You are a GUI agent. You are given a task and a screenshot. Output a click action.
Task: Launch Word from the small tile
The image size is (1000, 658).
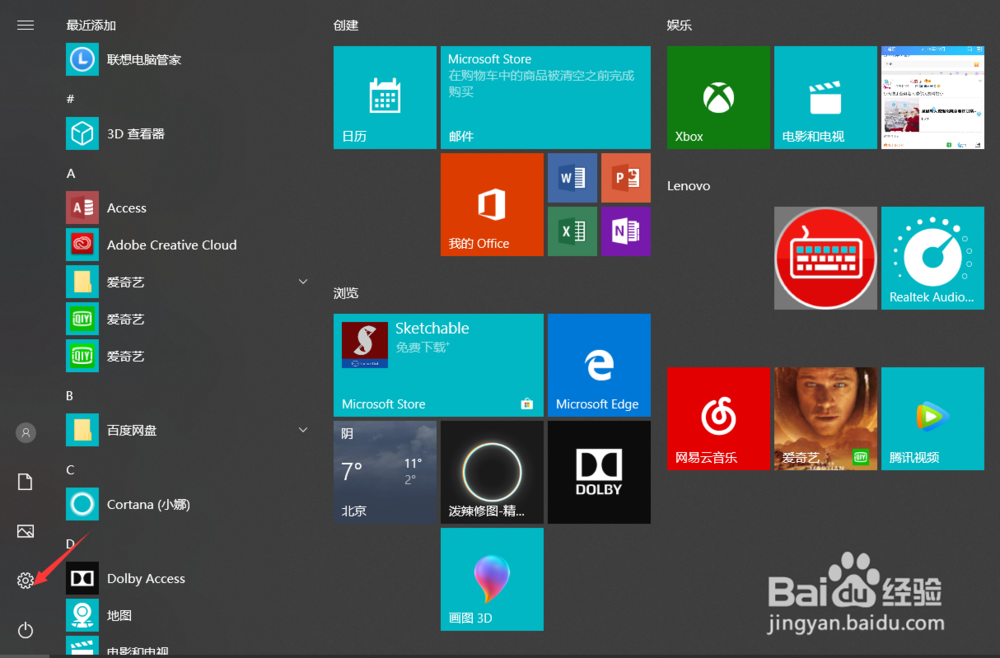point(572,178)
